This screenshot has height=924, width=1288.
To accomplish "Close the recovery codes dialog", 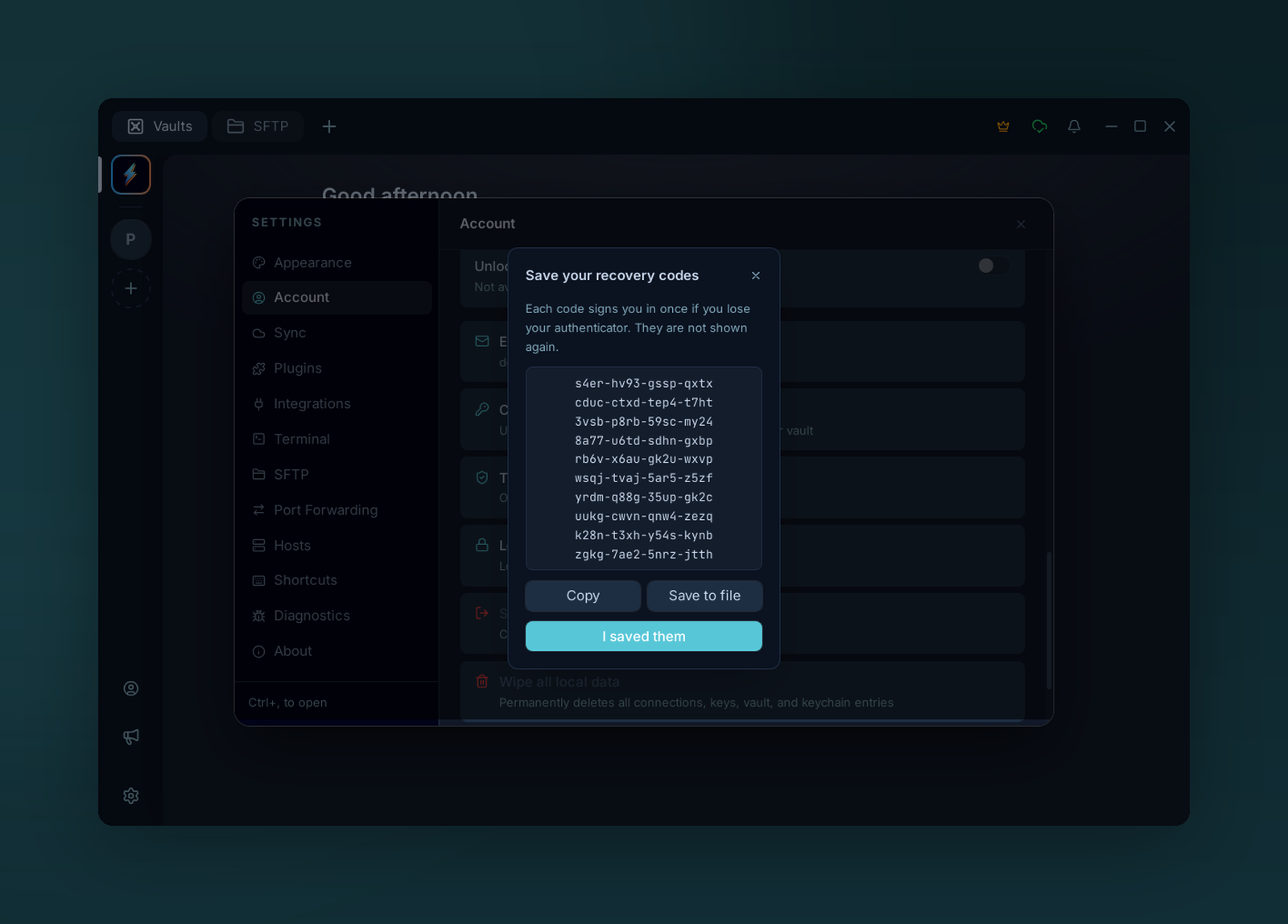I will (x=756, y=275).
